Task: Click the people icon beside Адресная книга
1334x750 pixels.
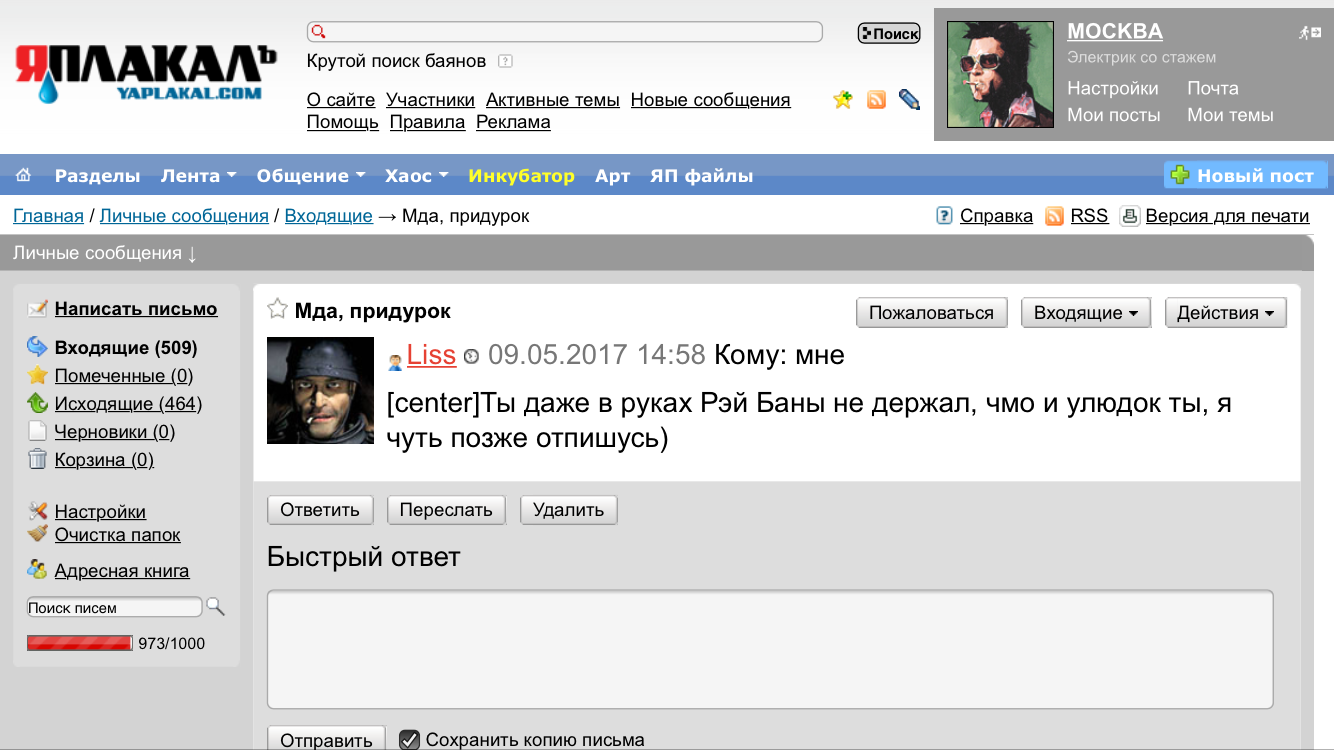Action: pos(38,570)
